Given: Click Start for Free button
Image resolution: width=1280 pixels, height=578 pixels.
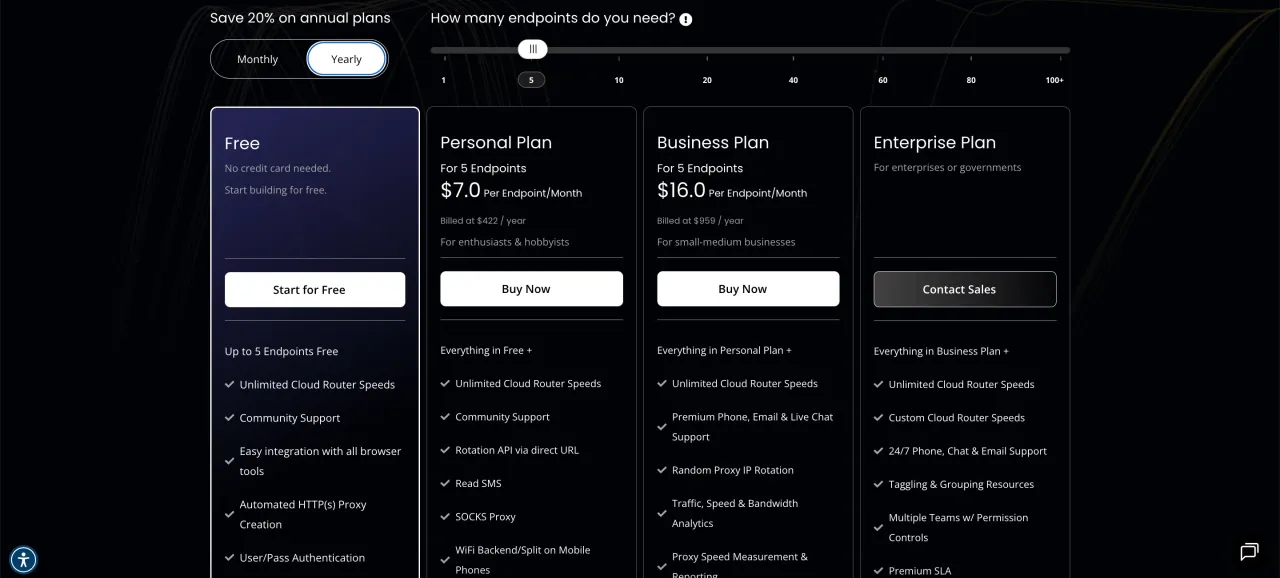Looking at the screenshot, I should pyautogui.click(x=315, y=290).
